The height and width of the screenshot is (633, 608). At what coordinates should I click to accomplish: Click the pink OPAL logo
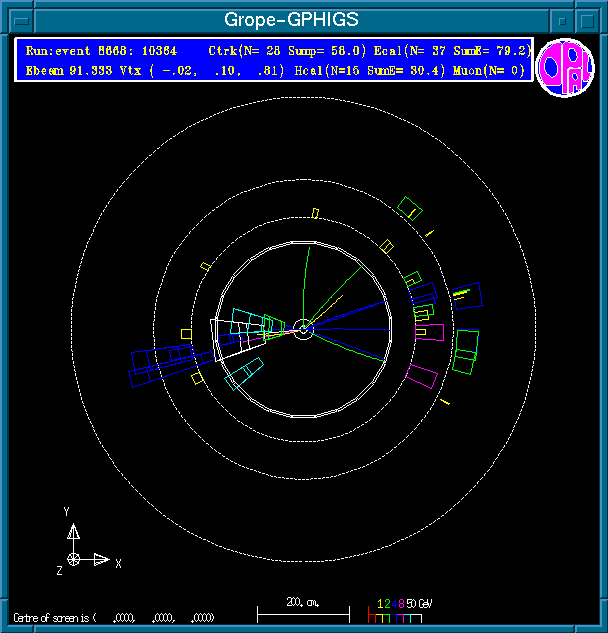(565, 67)
